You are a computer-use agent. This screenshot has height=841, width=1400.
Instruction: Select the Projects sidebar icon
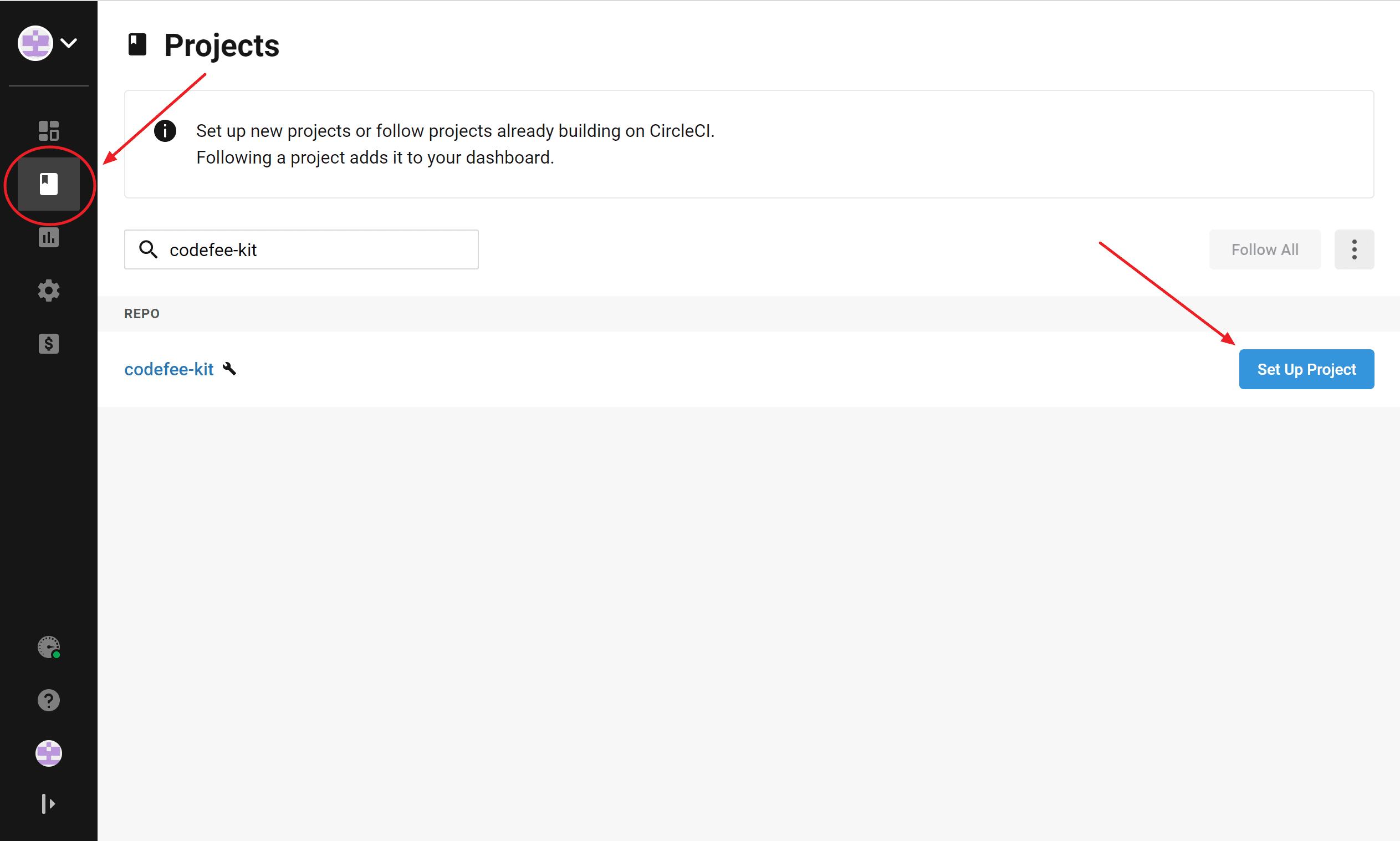[x=49, y=184]
